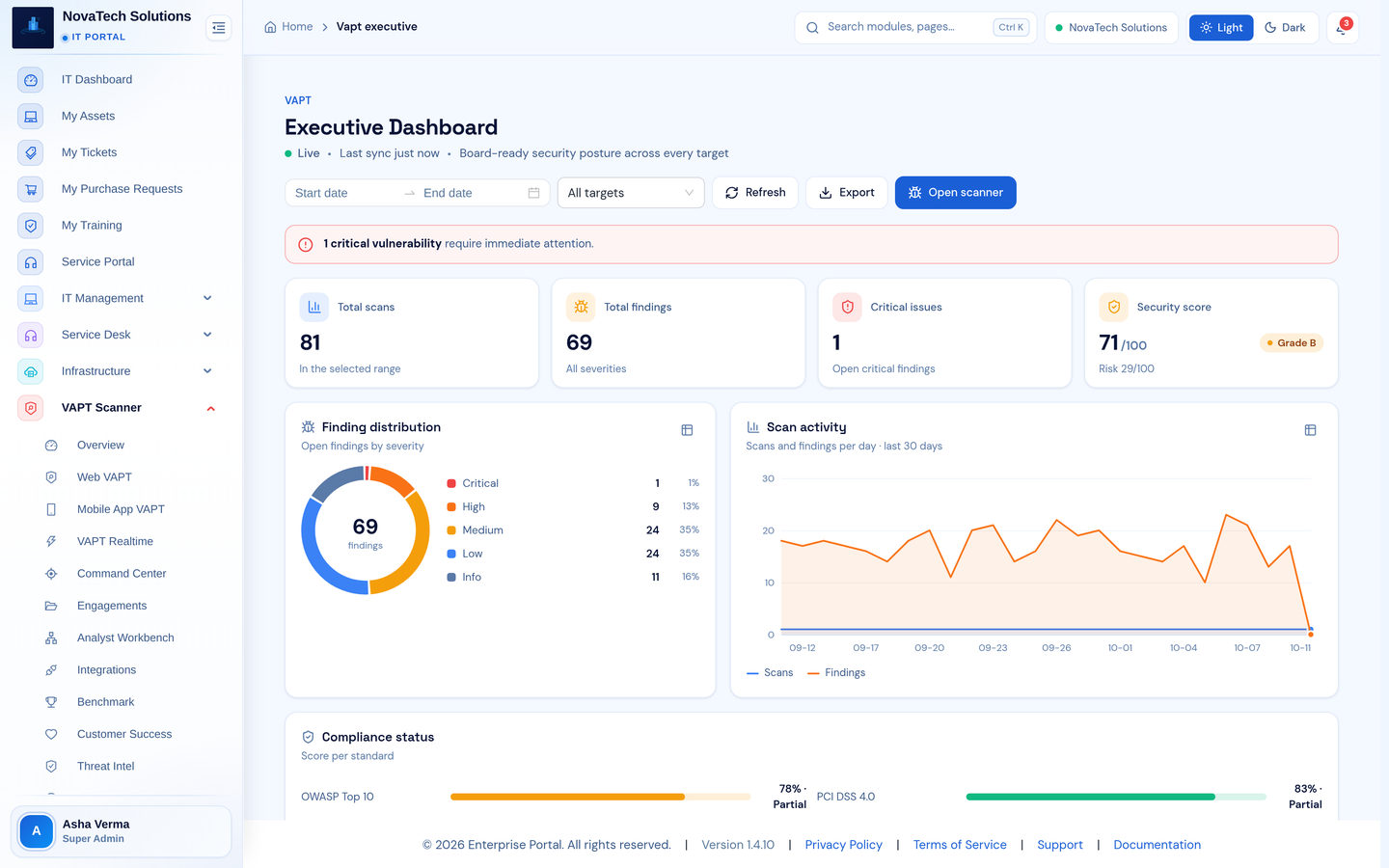Collapse the sidebar with the menu toggle icon
The image size is (1389, 868).
click(219, 28)
